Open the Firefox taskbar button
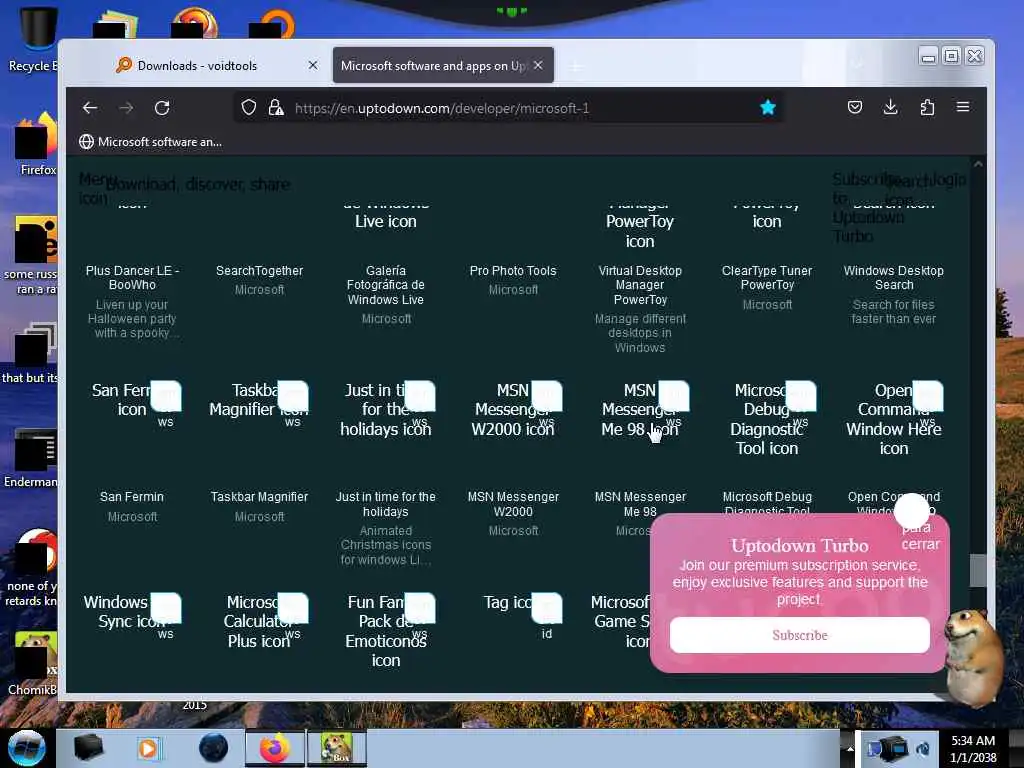 pos(274,748)
